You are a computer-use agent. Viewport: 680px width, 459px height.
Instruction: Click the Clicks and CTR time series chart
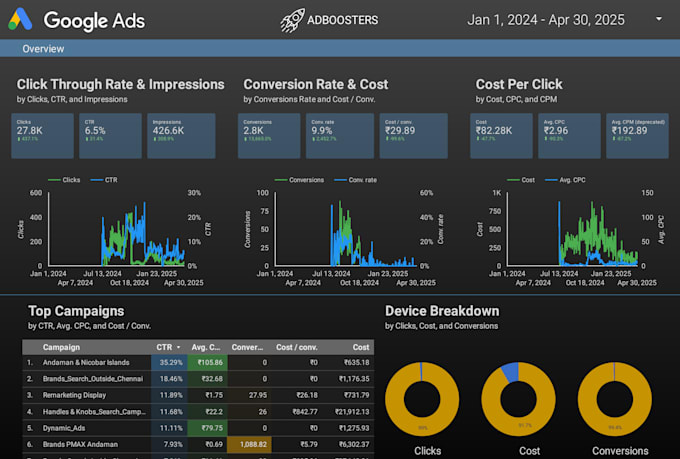coord(116,230)
